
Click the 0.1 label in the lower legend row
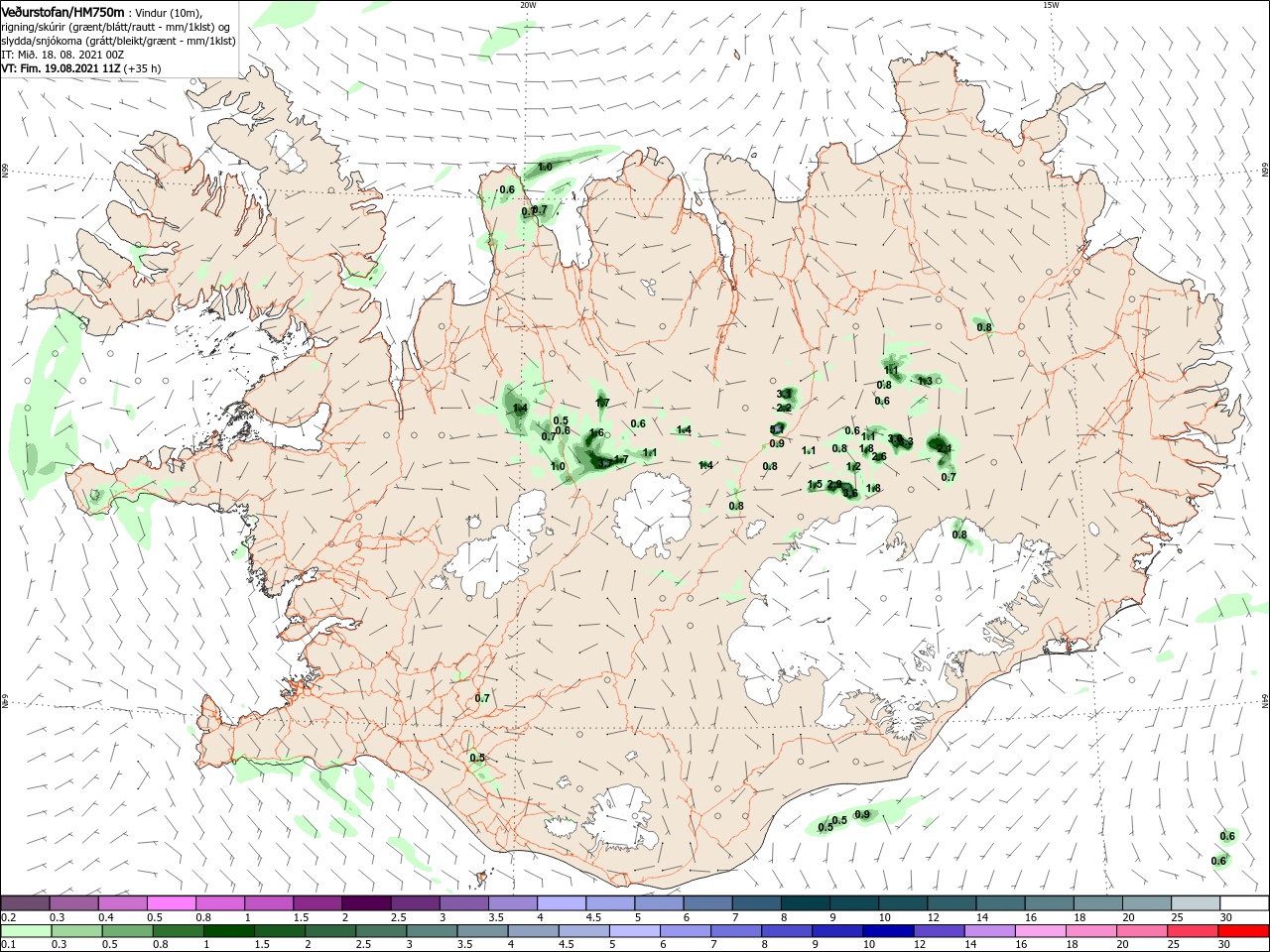click(x=8, y=945)
